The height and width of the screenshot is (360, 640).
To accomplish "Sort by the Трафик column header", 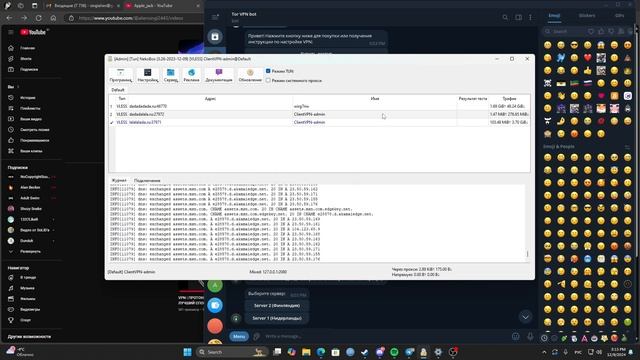I will click(509, 98).
